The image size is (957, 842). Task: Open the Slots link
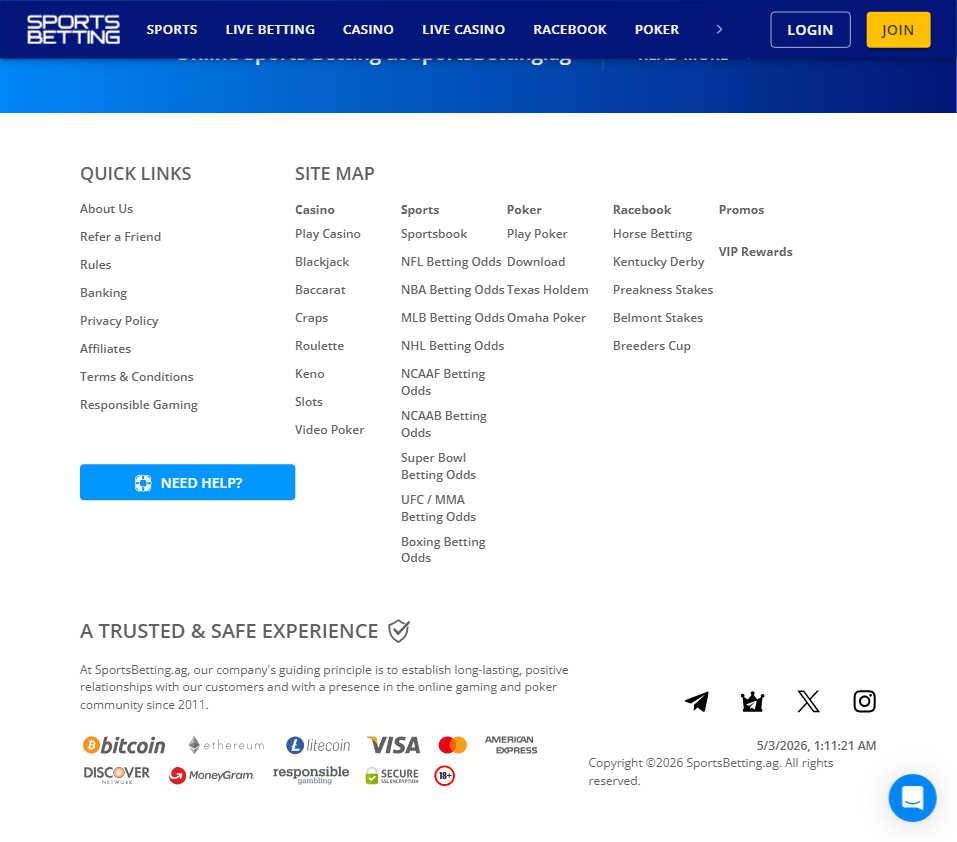click(x=309, y=402)
